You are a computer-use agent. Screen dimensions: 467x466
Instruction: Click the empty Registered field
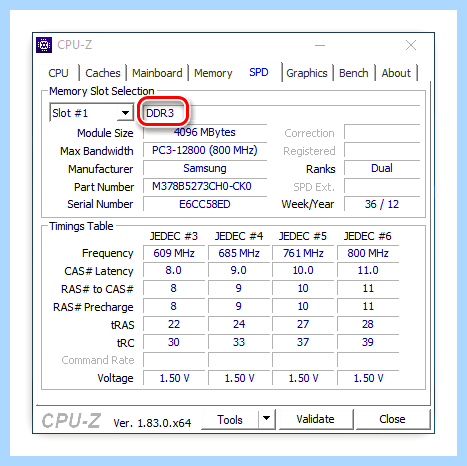(x=382, y=150)
